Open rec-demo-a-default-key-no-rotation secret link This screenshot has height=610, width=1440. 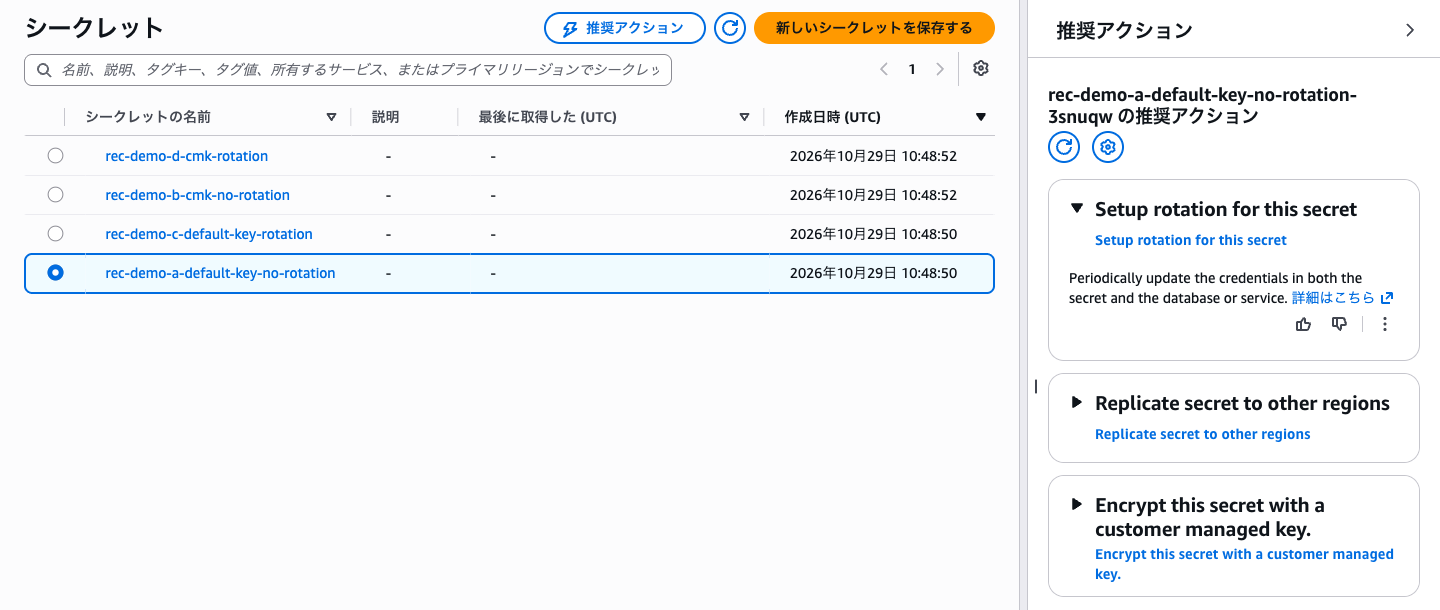pyautogui.click(x=220, y=273)
